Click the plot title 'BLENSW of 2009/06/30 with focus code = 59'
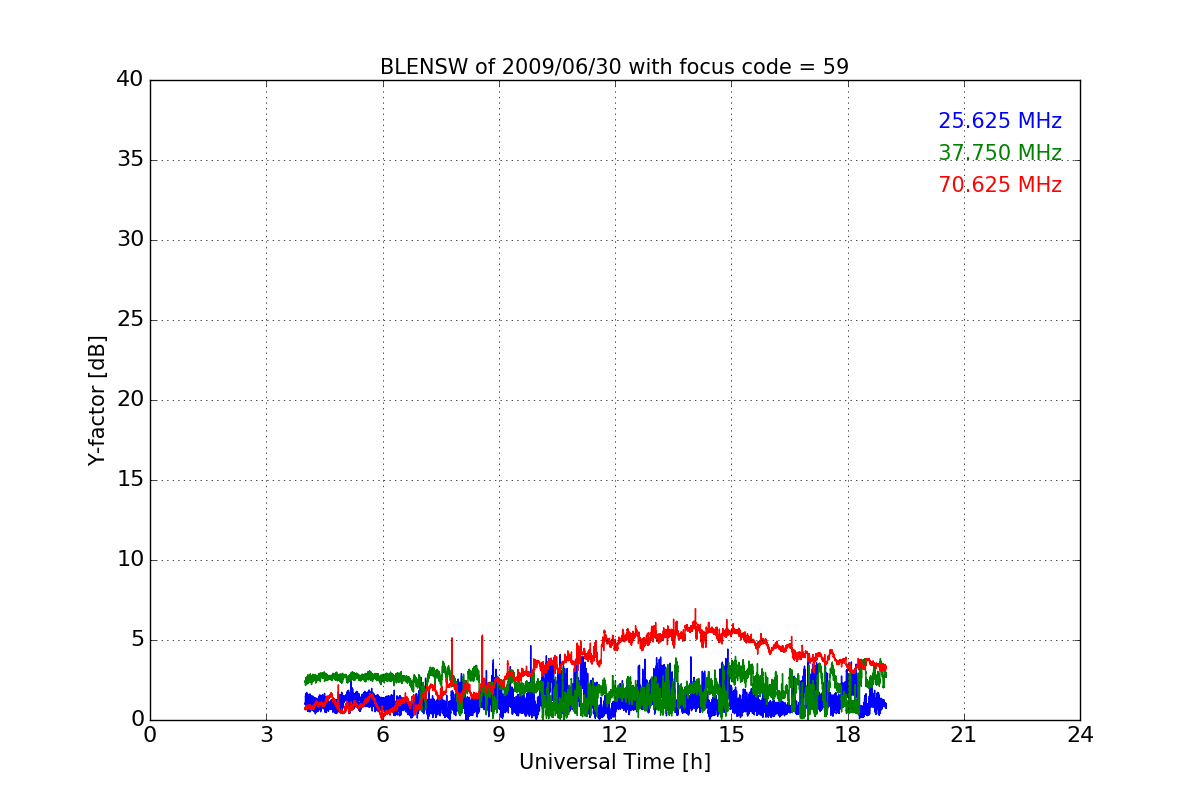1200x800 pixels. (614, 67)
